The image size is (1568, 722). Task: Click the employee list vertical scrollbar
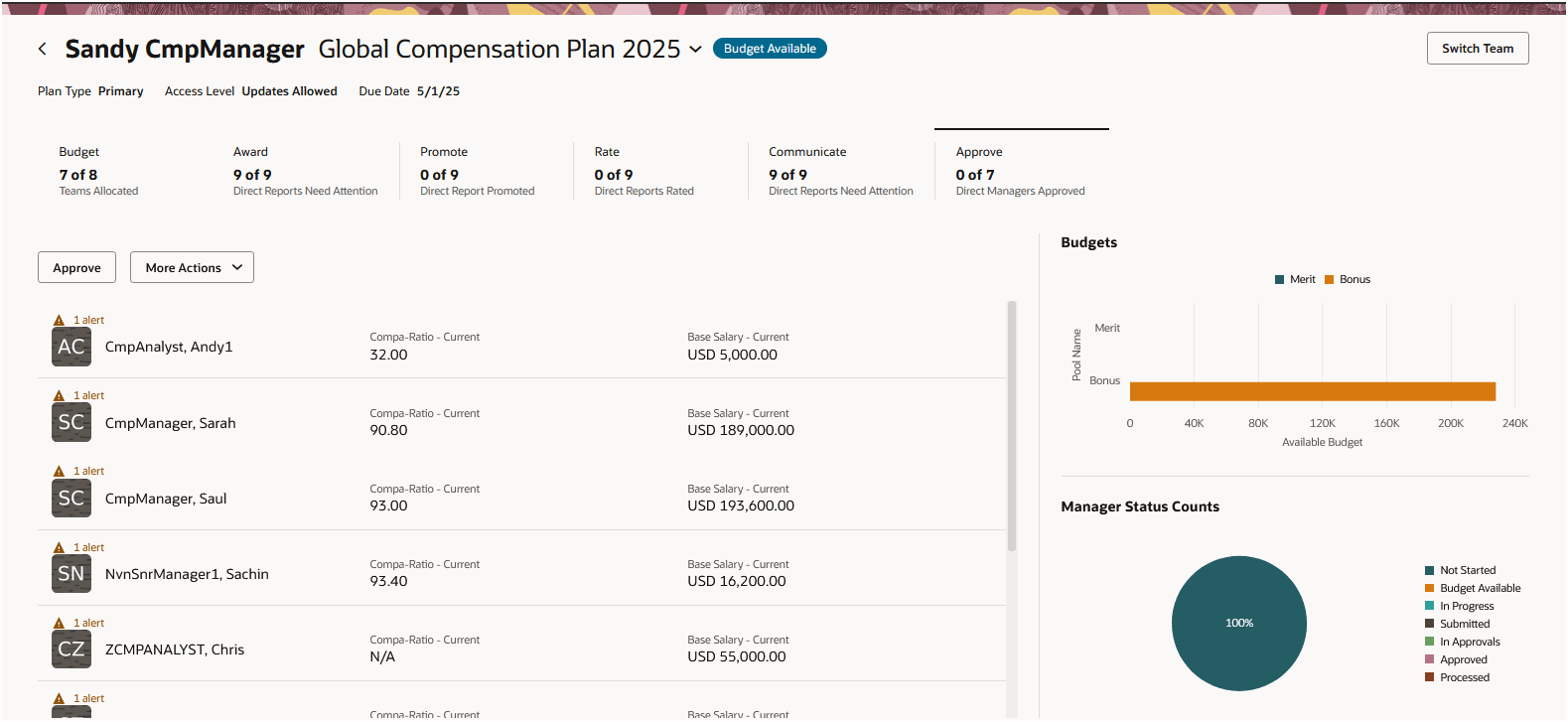[x=1012, y=427]
